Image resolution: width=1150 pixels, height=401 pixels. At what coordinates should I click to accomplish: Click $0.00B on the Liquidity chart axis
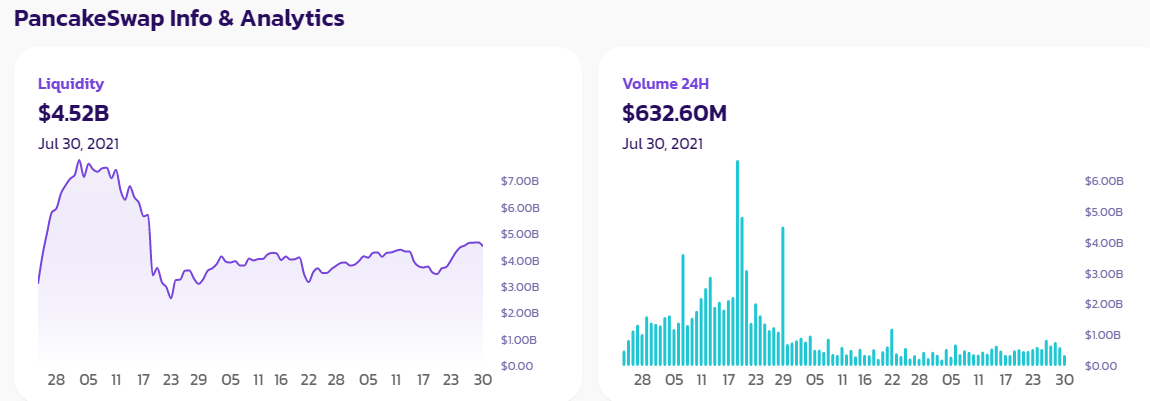coord(519,365)
